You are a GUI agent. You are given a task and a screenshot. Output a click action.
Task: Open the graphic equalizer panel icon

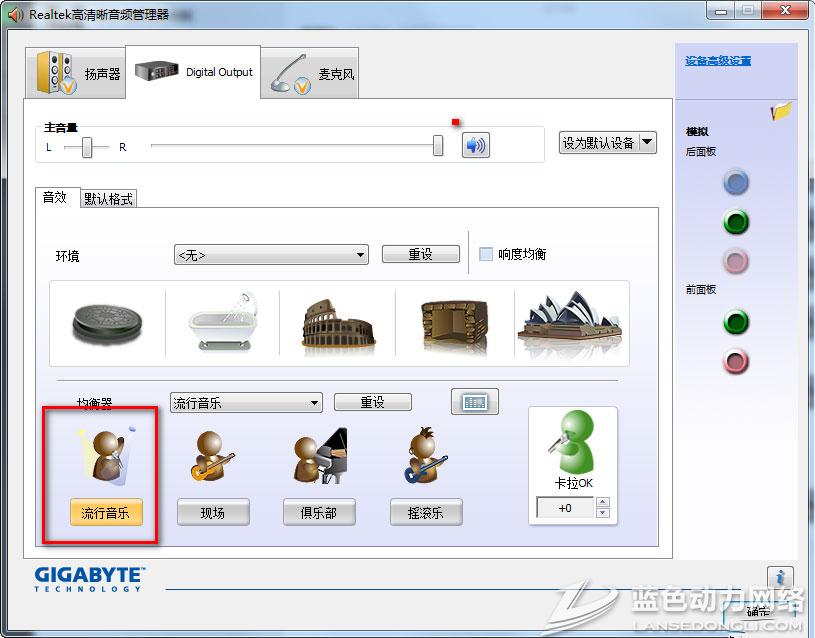pos(475,402)
